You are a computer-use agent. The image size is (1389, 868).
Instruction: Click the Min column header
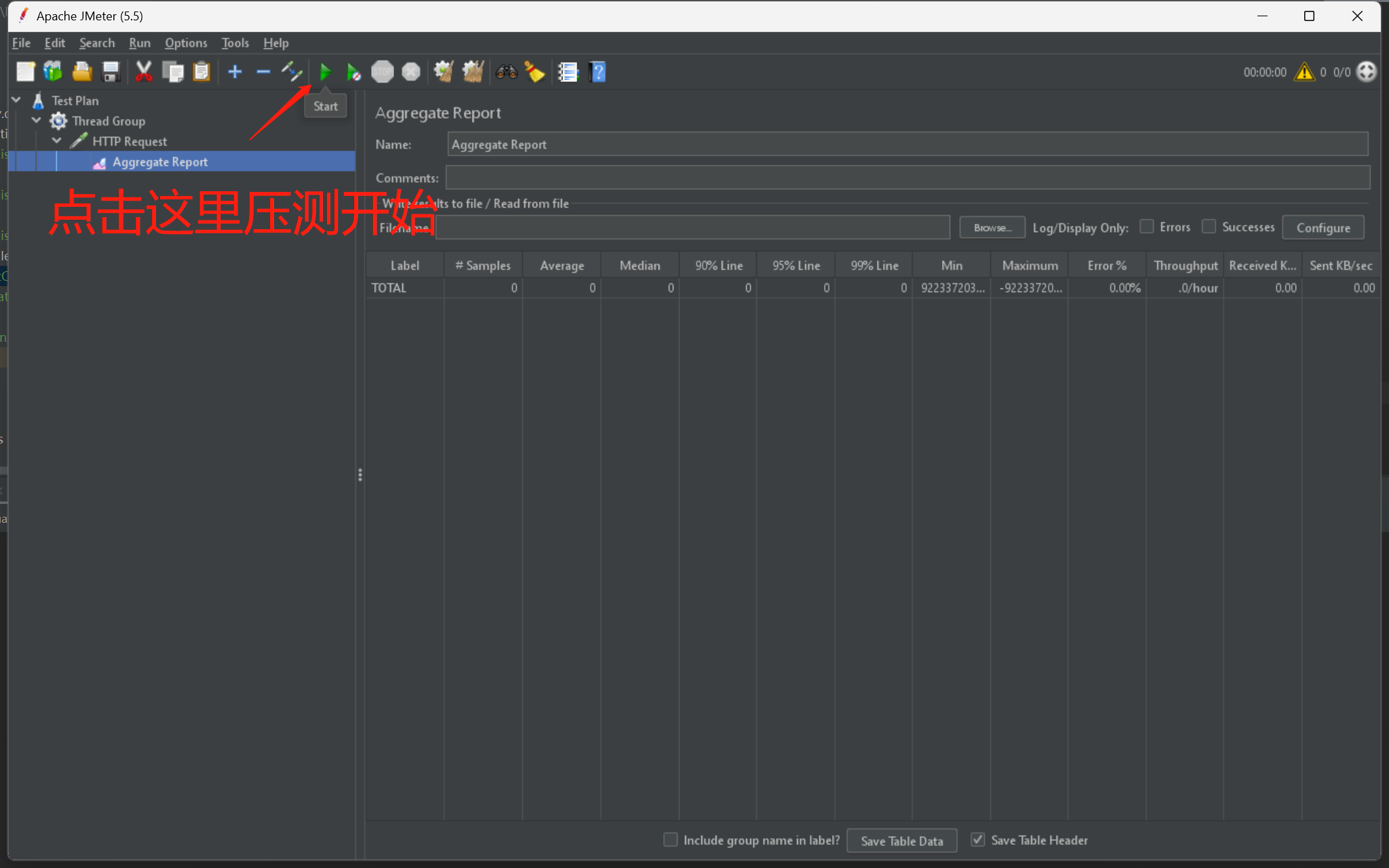952,265
